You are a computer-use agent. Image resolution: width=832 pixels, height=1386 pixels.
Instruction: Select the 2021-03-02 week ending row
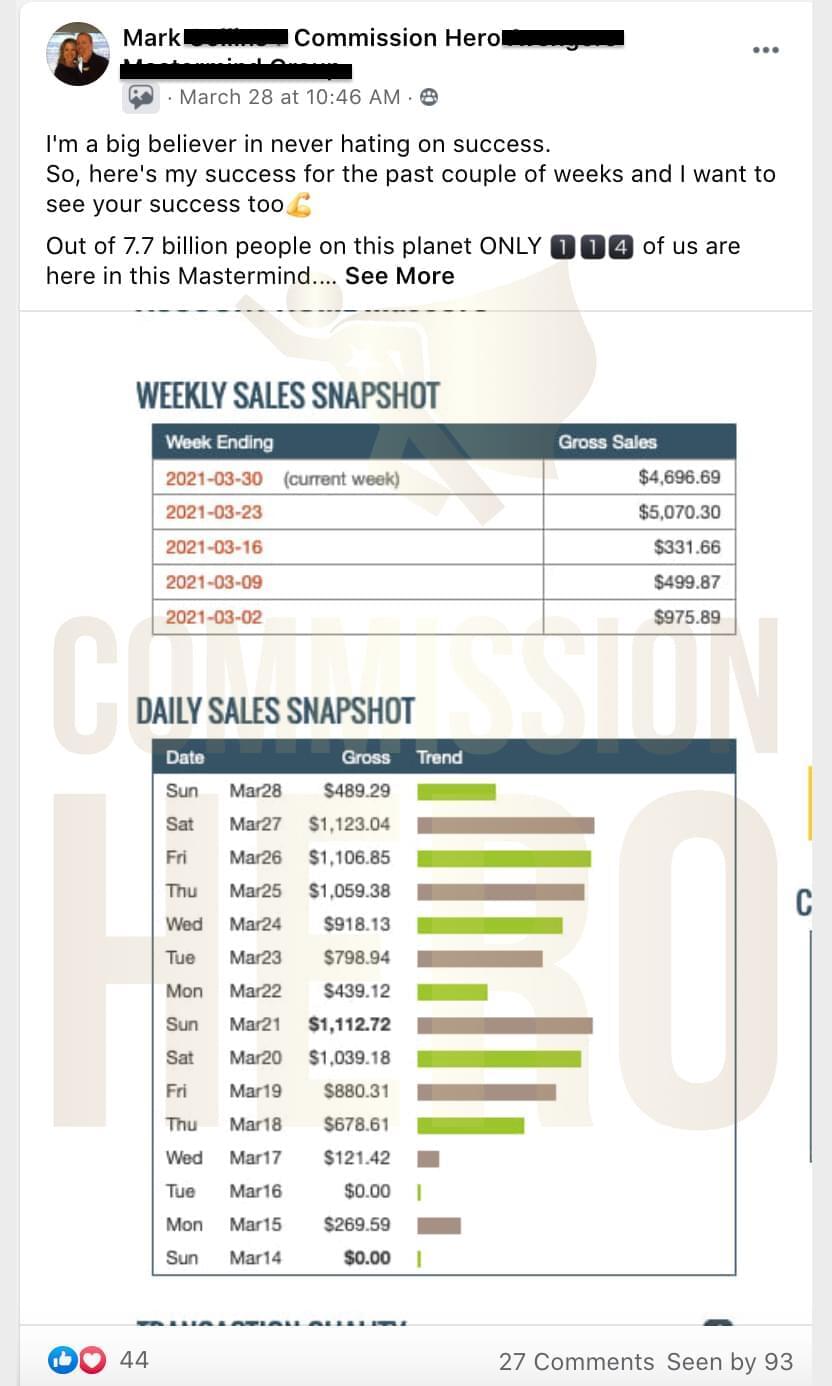(x=444, y=617)
